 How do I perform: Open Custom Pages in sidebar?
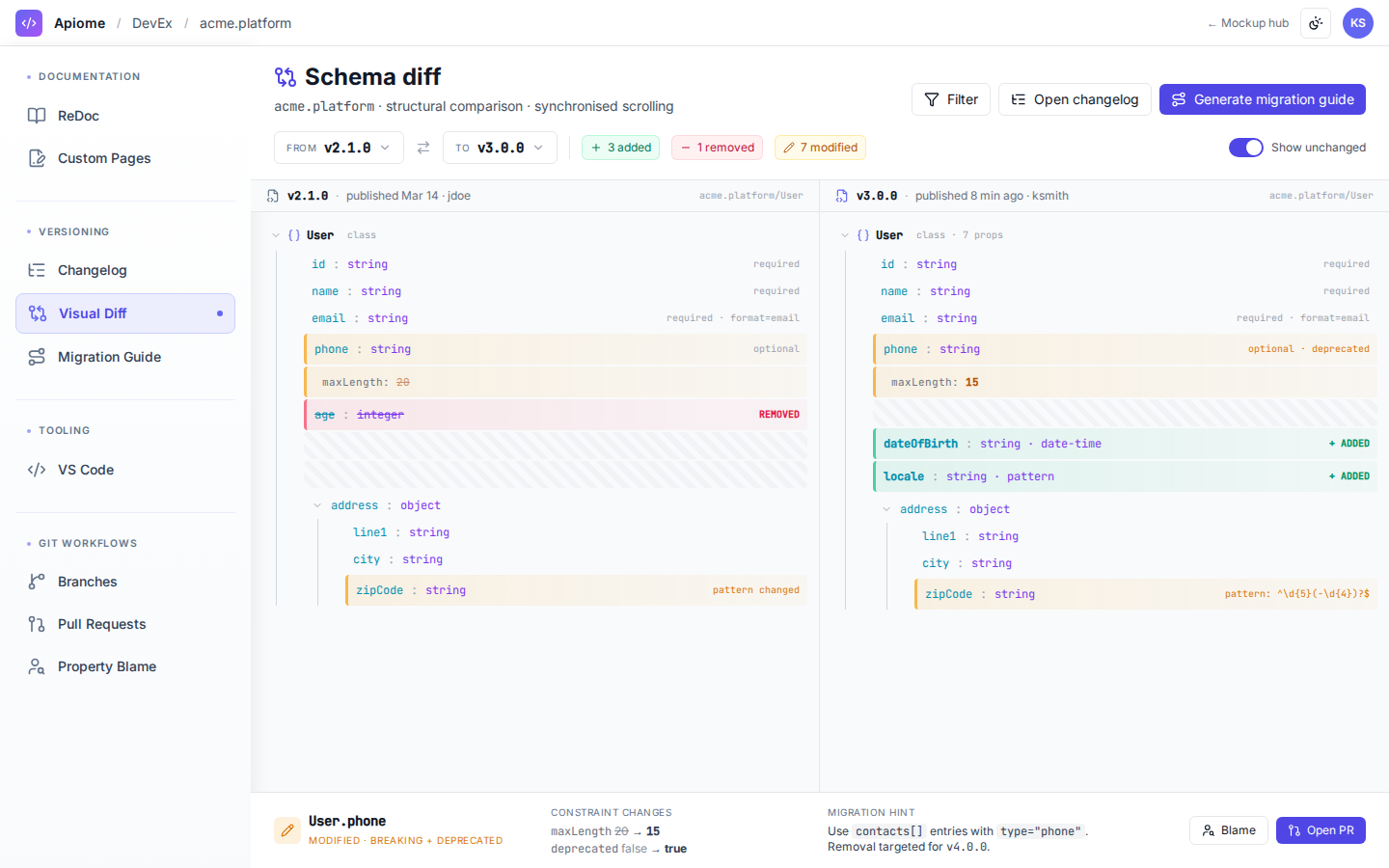(125, 158)
